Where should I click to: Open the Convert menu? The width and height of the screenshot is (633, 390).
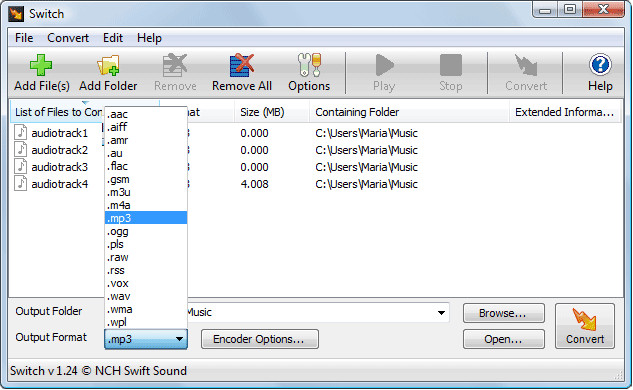point(68,38)
